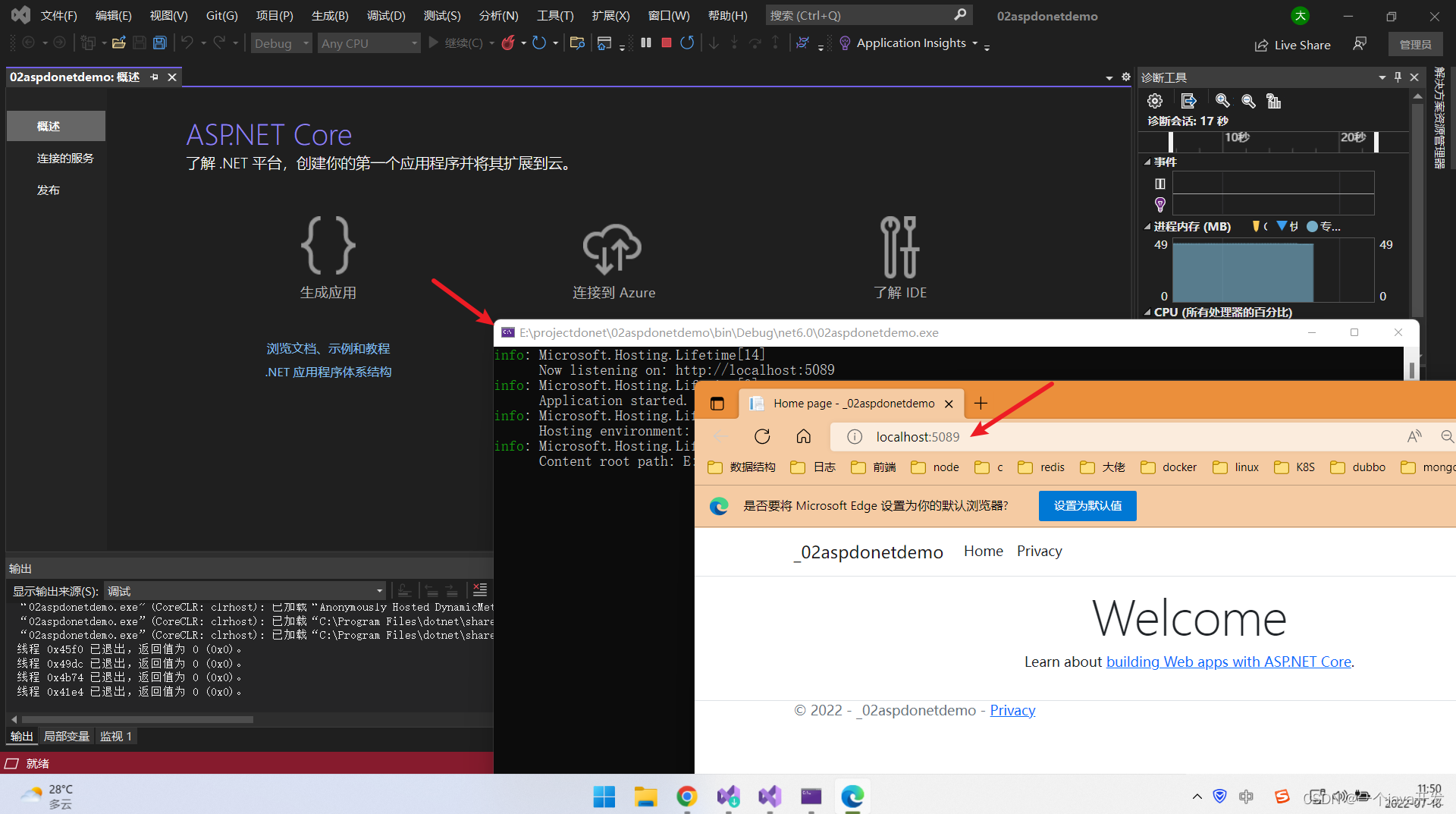The width and height of the screenshot is (1456, 814).
Task: Click the Save All toolbar icon
Action: (159, 43)
